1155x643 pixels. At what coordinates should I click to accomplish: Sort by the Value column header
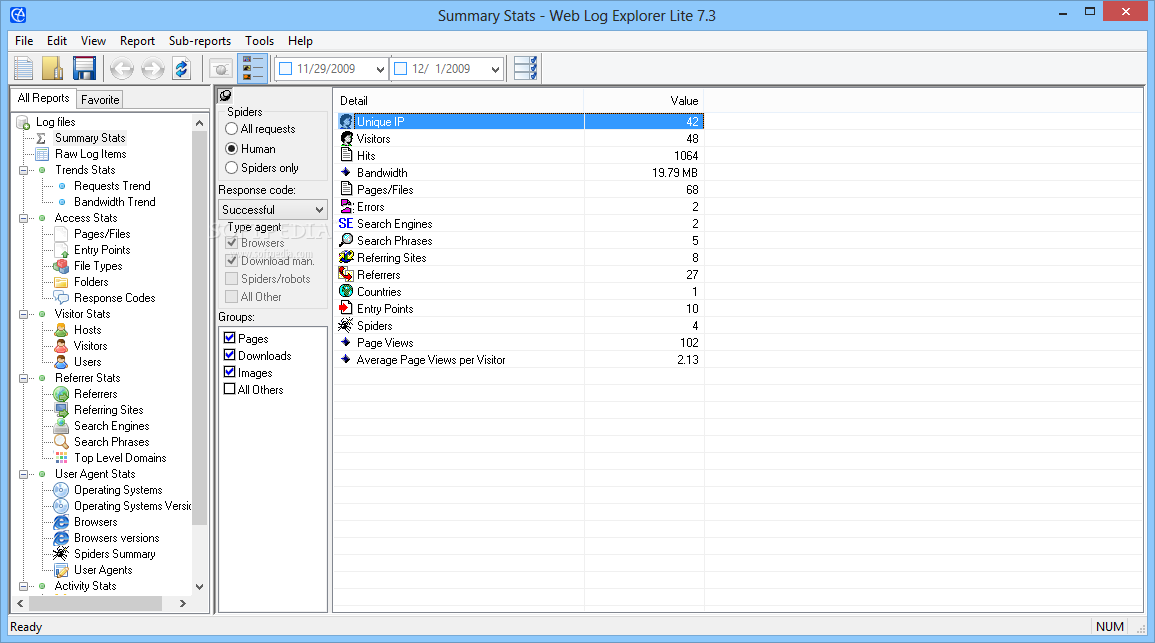[644, 101]
